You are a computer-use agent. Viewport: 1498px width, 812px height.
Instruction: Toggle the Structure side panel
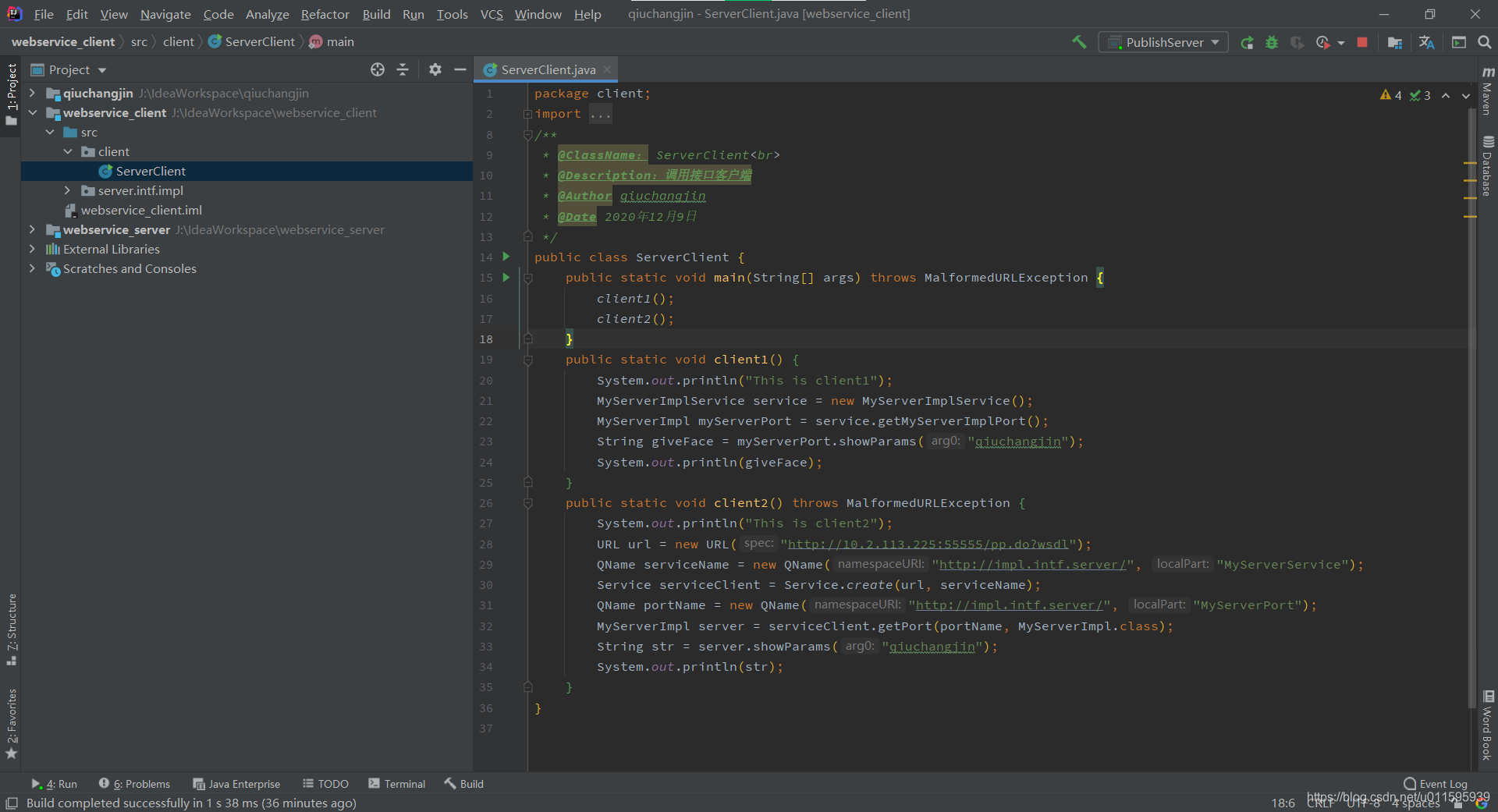[12, 629]
